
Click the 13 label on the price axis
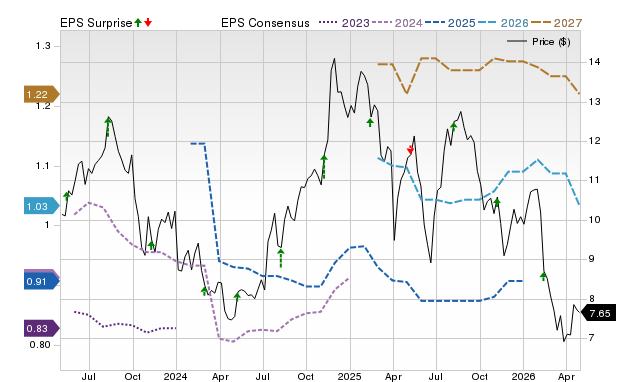point(594,102)
